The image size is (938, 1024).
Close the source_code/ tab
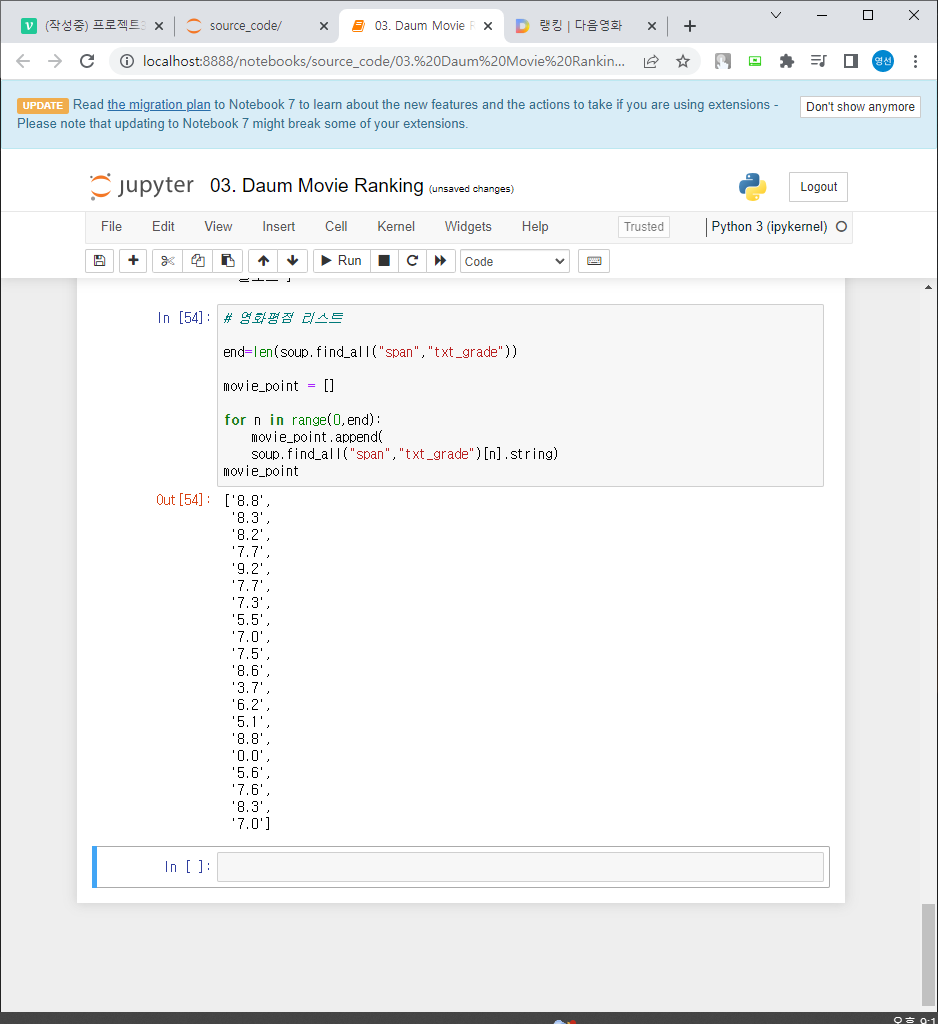(324, 26)
